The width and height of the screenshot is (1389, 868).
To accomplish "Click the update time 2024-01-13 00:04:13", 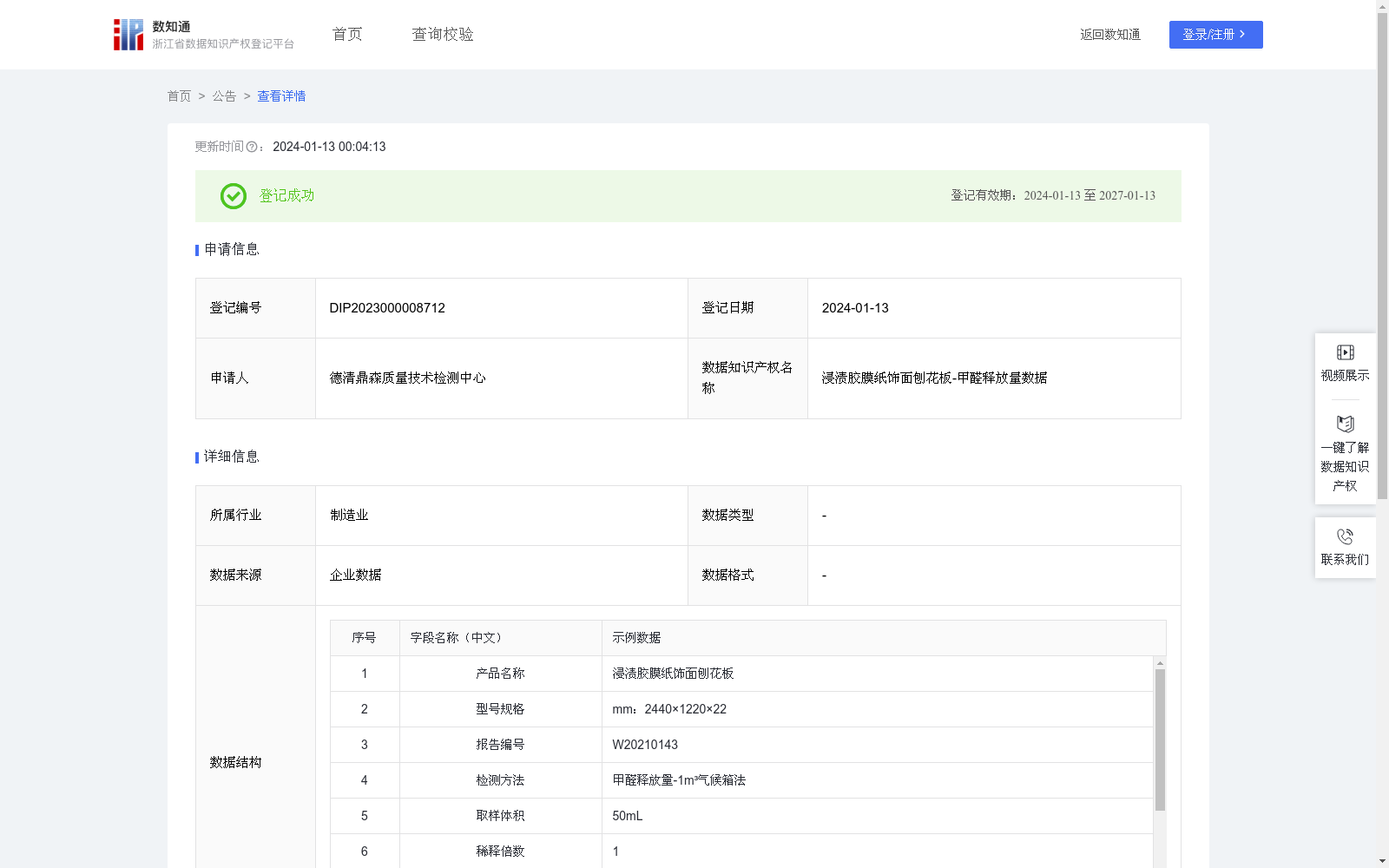I will coord(329,148).
